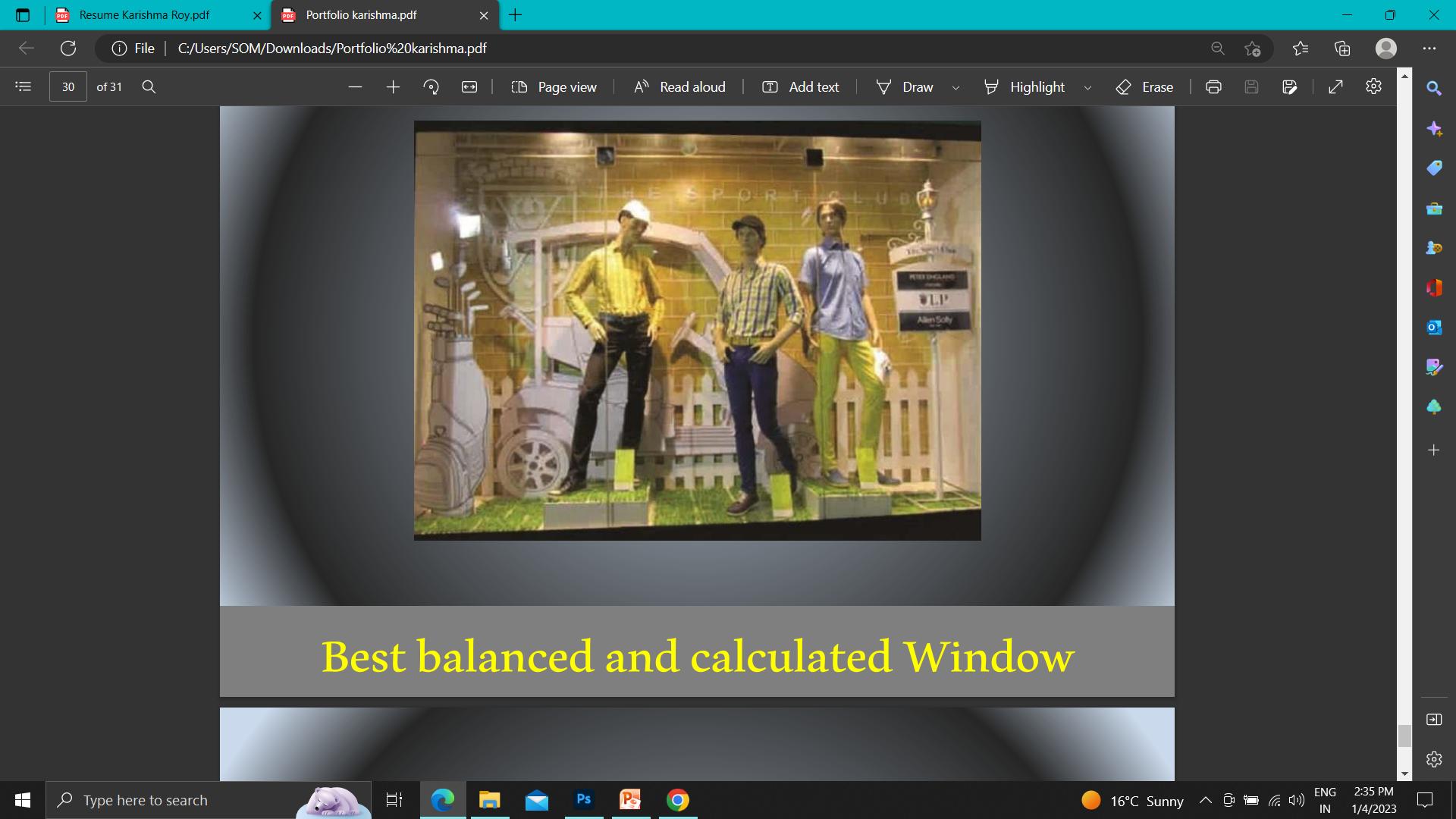Toggle the Erase tool
The height and width of the screenshot is (819, 1456).
1144,87
